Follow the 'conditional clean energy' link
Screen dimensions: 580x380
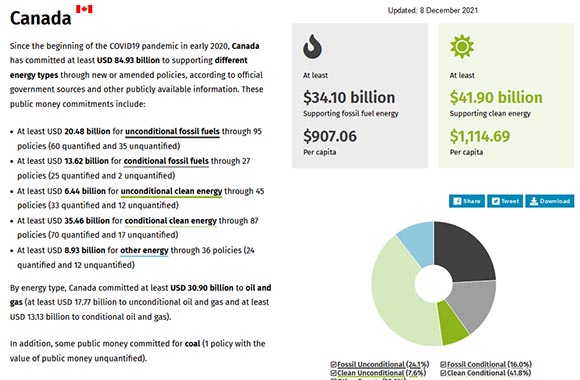coord(171,221)
